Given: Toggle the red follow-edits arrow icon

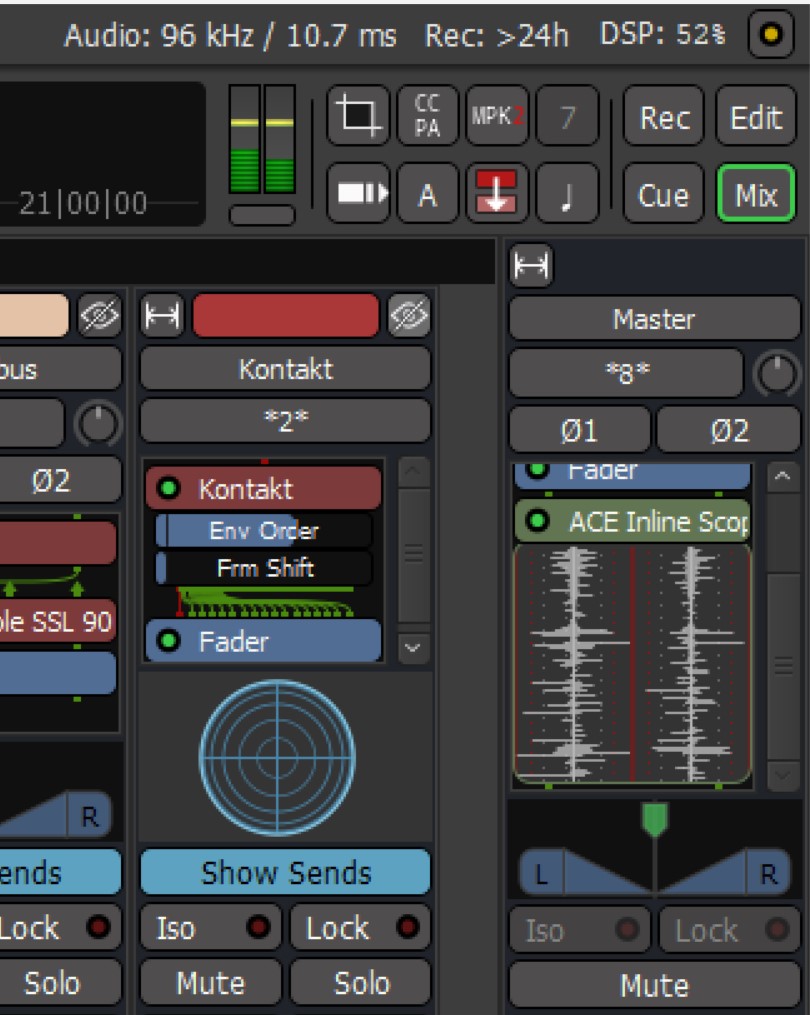Looking at the screenshot, I should pos(497,193).
